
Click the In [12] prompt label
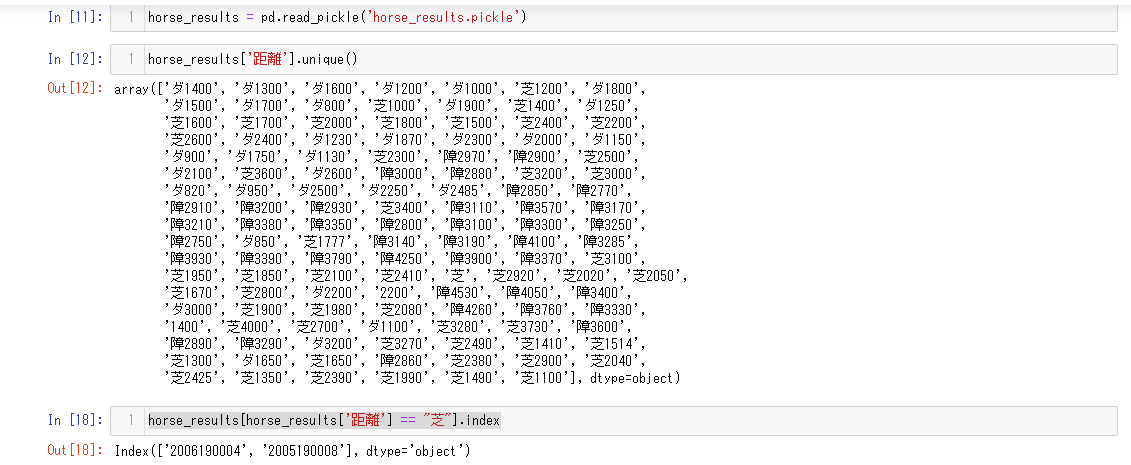coord(75,60)
